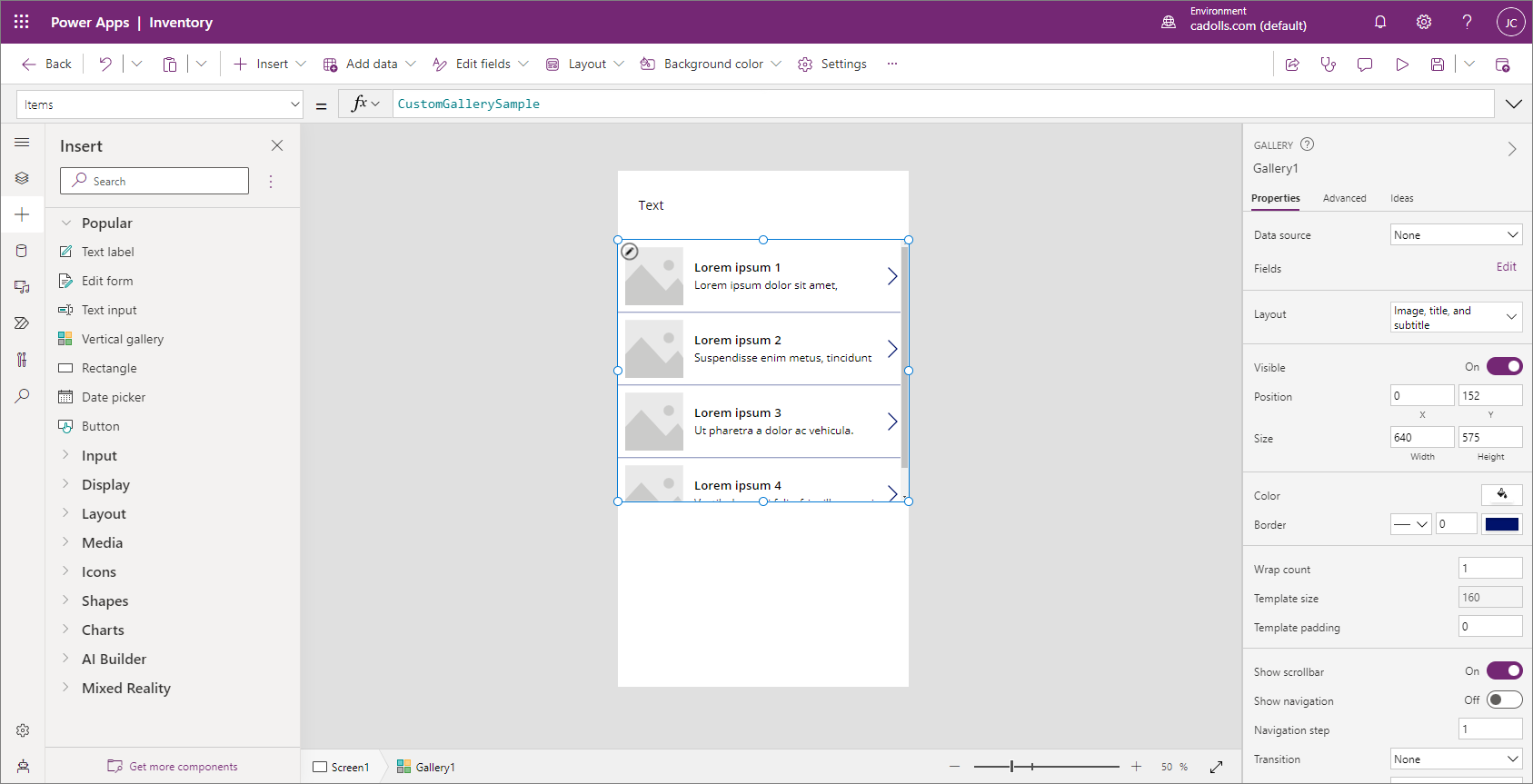The height and width of the screenshot is (784, 1533).
Task: Open the Data source dropdown
Action: pos(1456,235)
